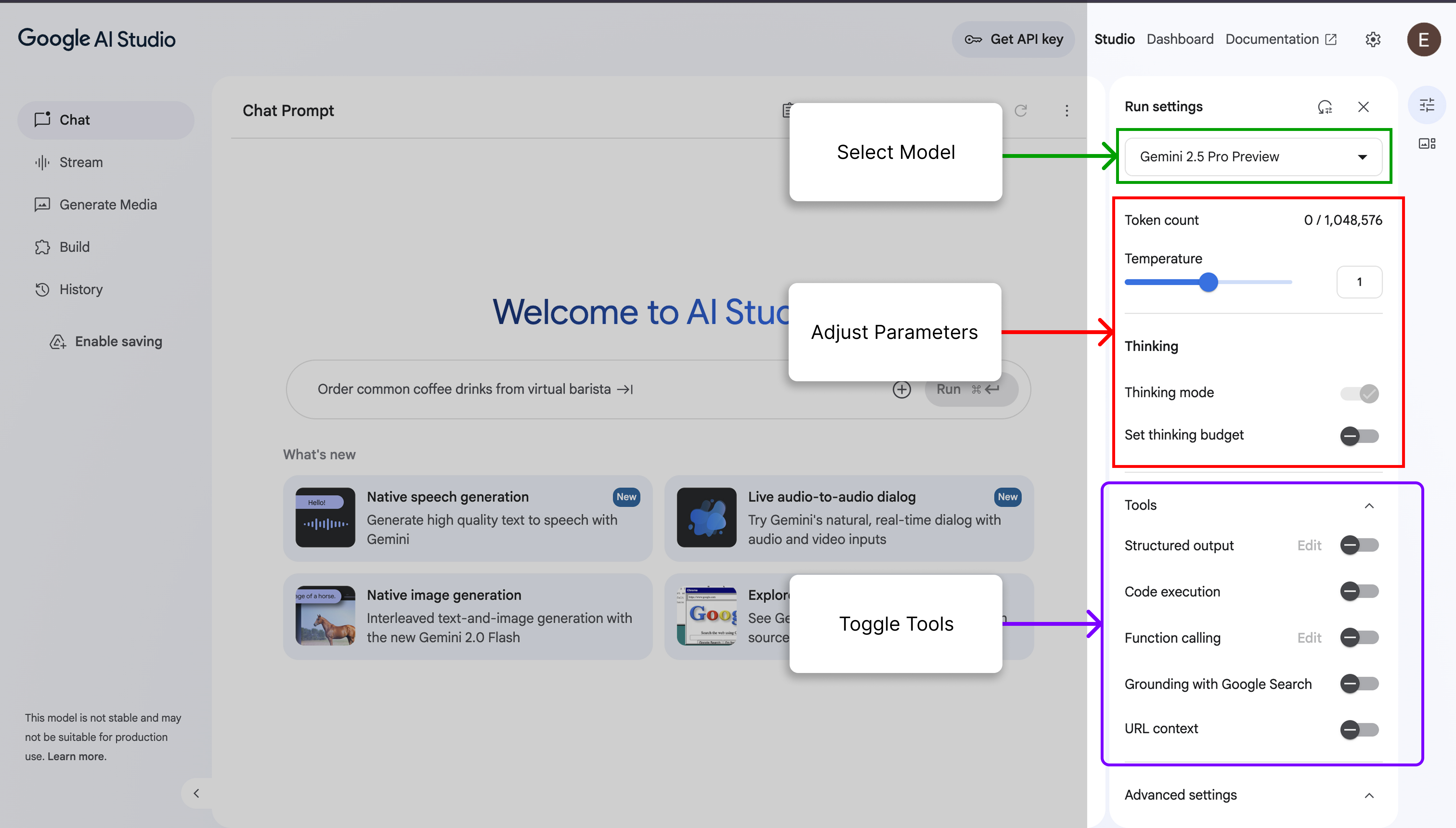The width and height of the screenshot is (1456, 828).
Task: Click the refresh icon in Chat Prompt header
Action: 1021,111
